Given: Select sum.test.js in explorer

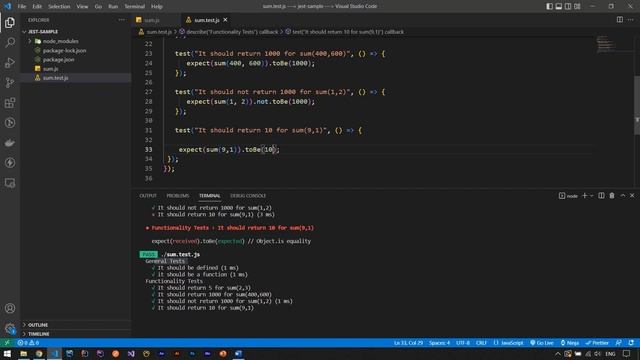Looking at the screenshot, I should (56, 78).
